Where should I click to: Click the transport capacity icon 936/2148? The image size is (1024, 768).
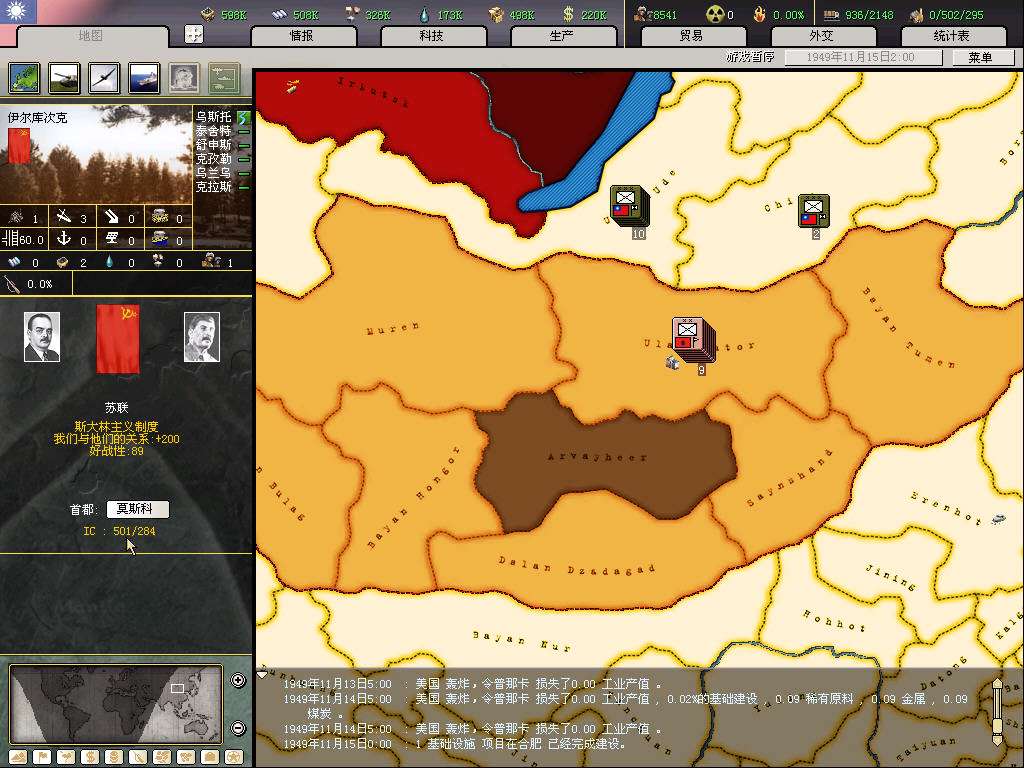[831, 14]
